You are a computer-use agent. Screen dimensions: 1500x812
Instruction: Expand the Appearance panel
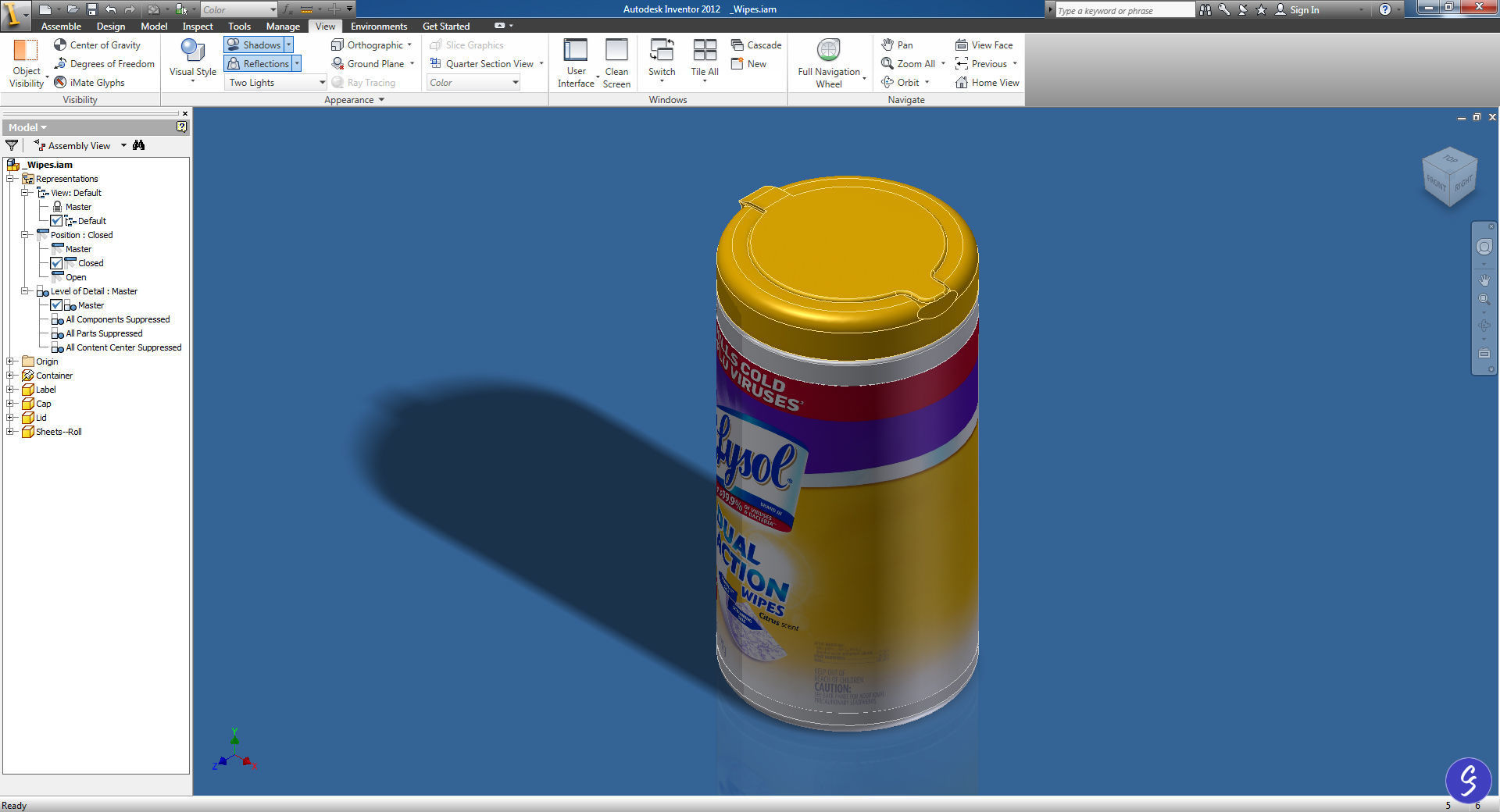354,100
